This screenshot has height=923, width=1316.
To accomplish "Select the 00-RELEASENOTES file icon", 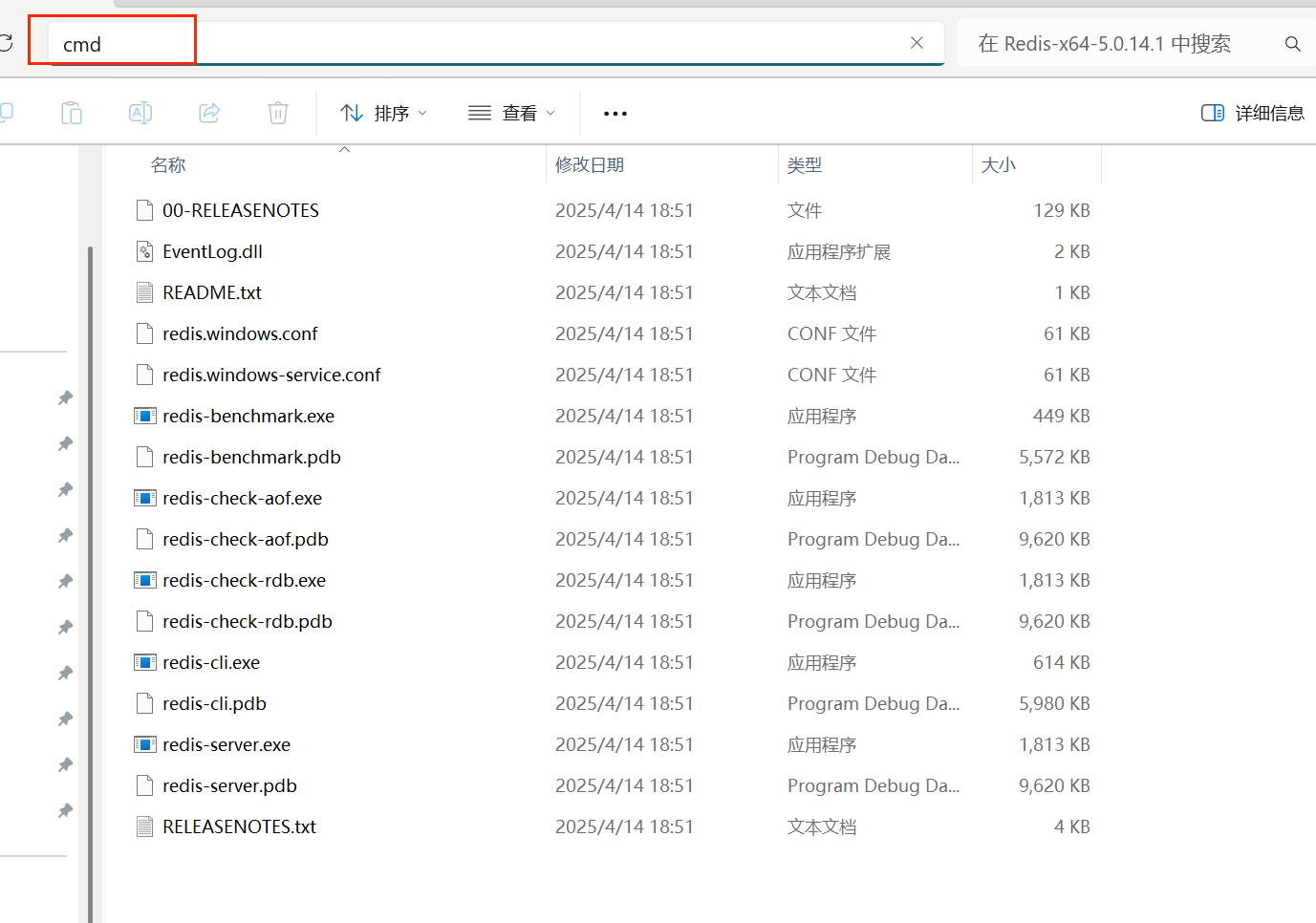I will 144,210.
